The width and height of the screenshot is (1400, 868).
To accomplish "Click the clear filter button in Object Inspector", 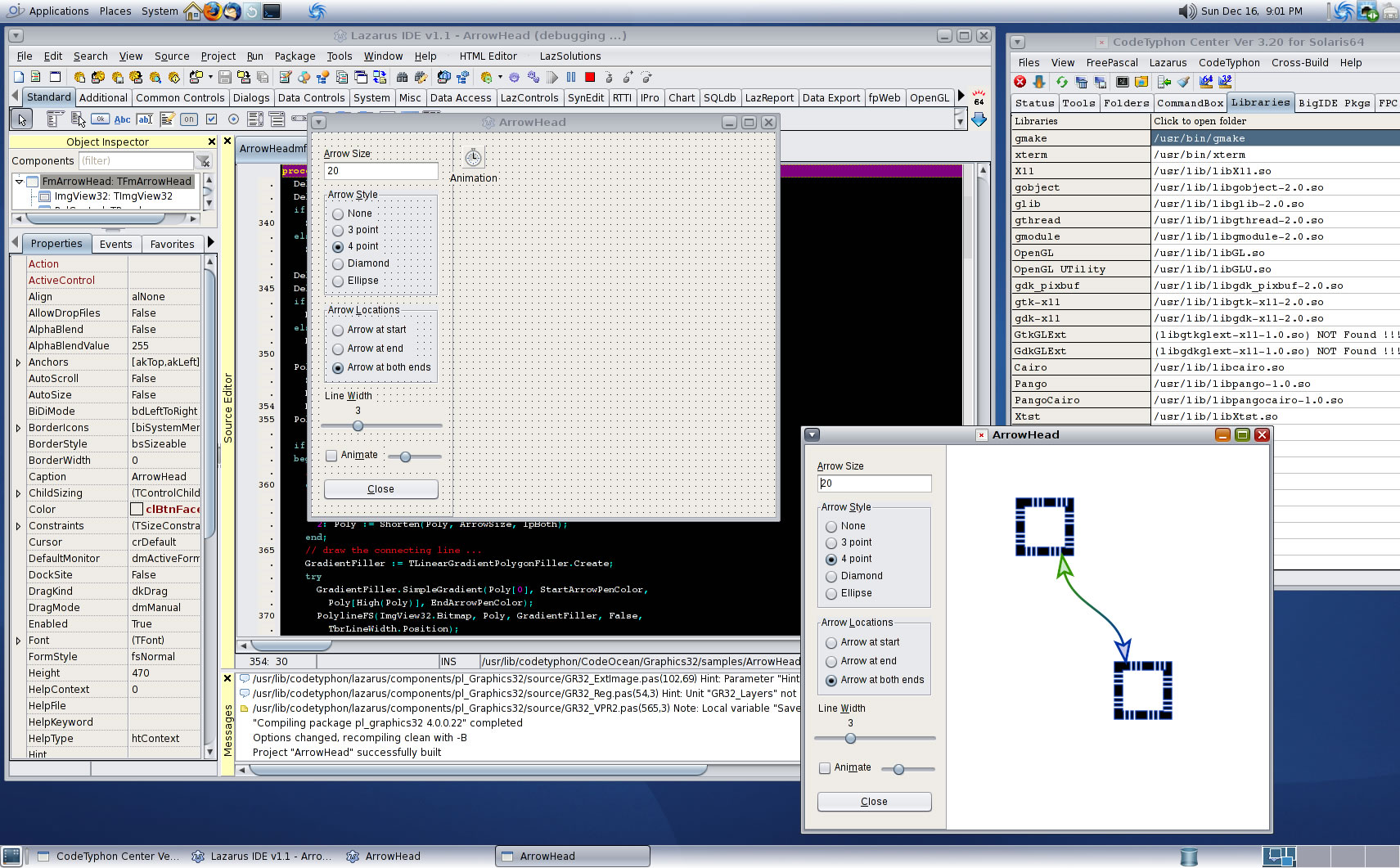I will click(204, 161).
